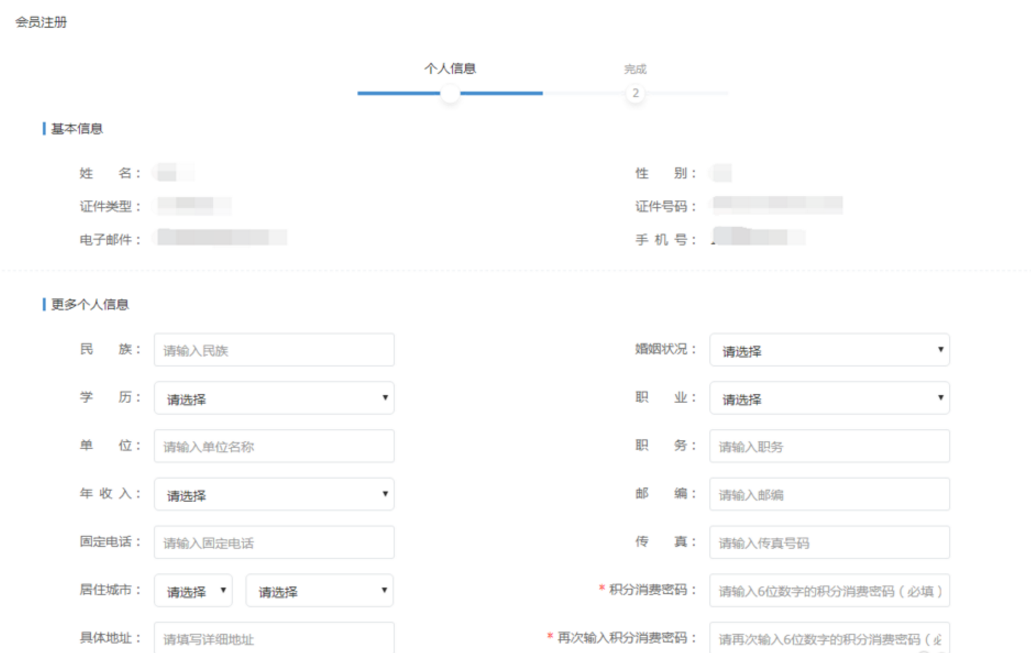Open the 年收入 (annual income) dropdown

point(273,494)
